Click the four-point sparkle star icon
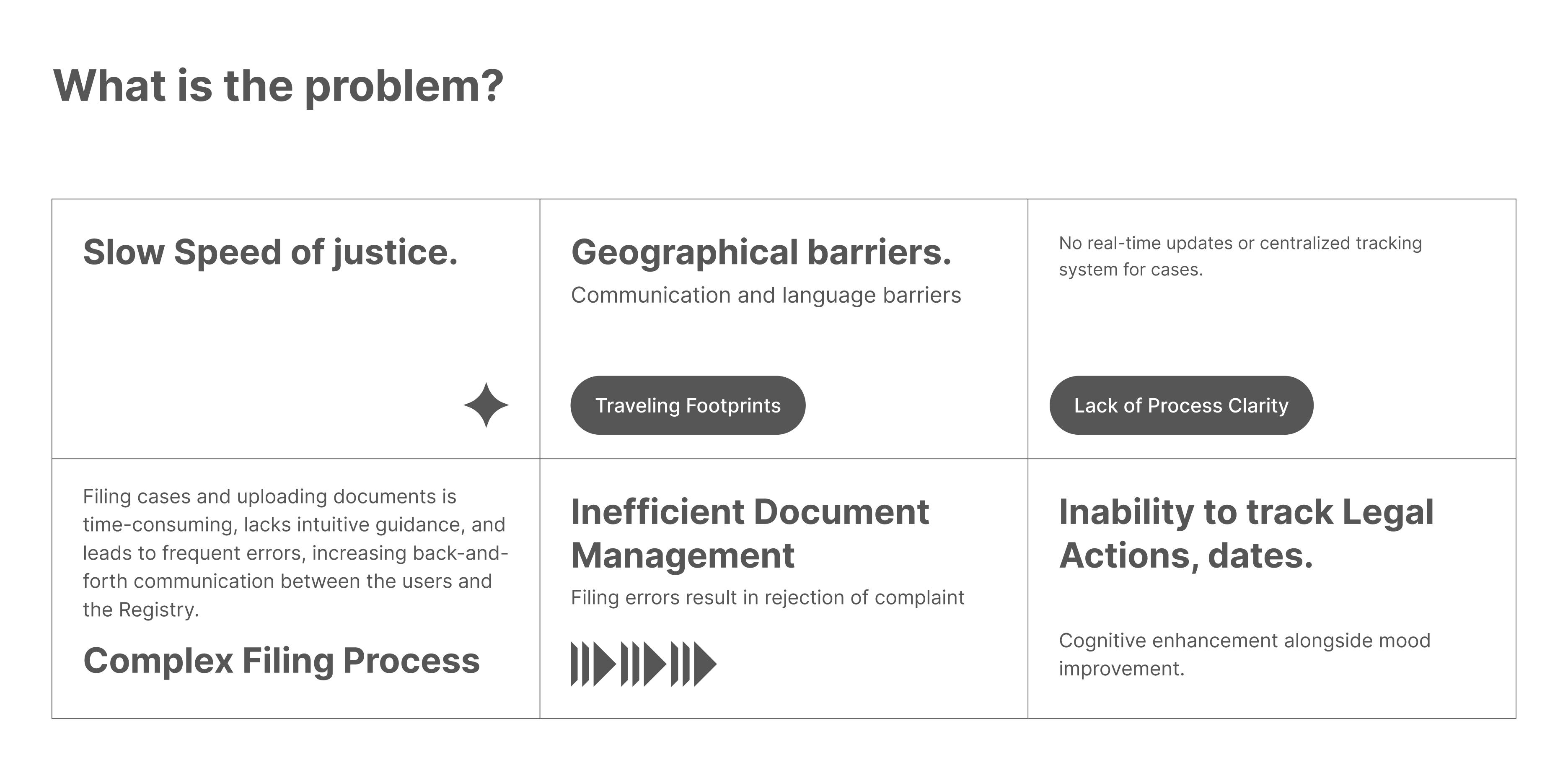This screenshot has width=1568, height=768. point(486,405)
